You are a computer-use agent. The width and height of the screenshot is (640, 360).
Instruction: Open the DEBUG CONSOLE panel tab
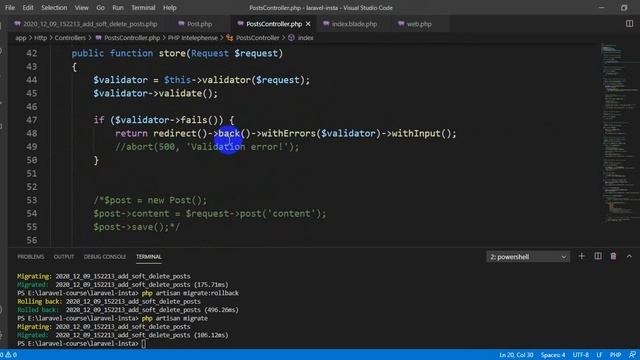click(105, 257)
